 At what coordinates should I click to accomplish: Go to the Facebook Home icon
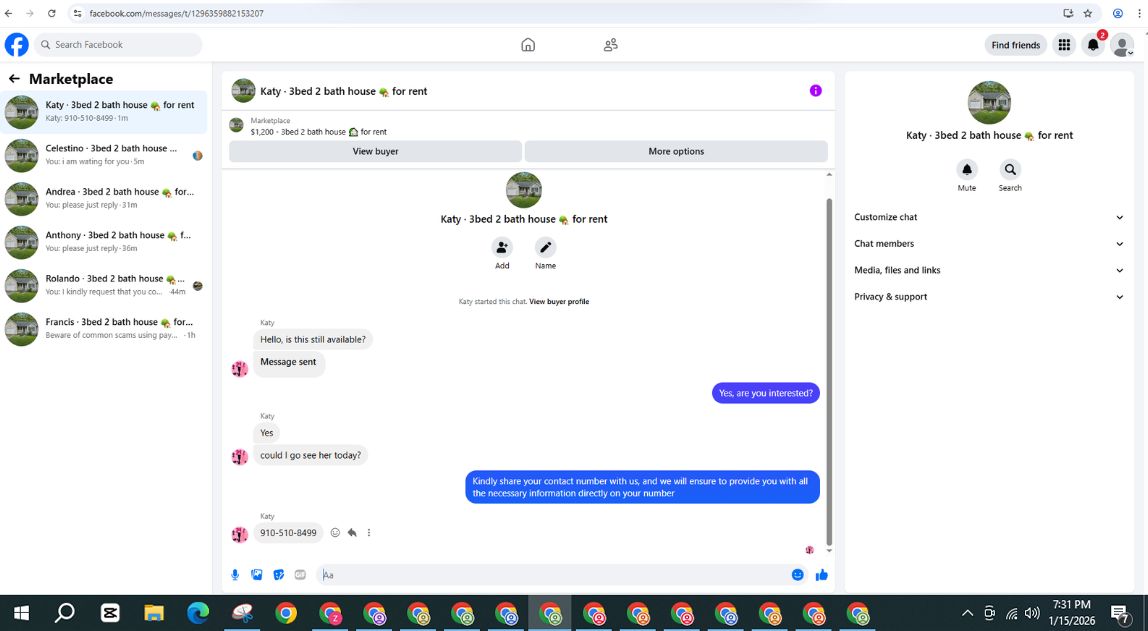coord(528,45)
